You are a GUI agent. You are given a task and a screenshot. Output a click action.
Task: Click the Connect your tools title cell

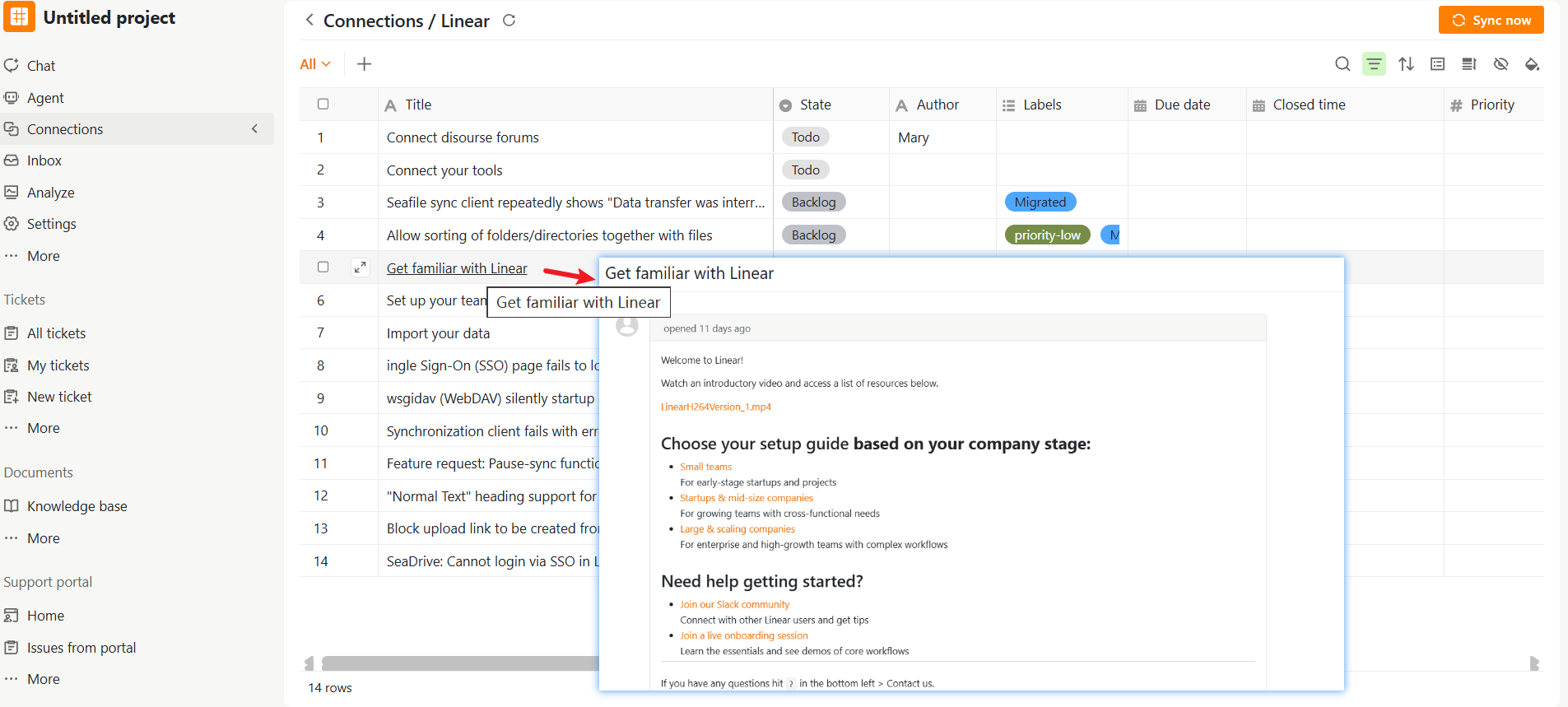[575, 170]
